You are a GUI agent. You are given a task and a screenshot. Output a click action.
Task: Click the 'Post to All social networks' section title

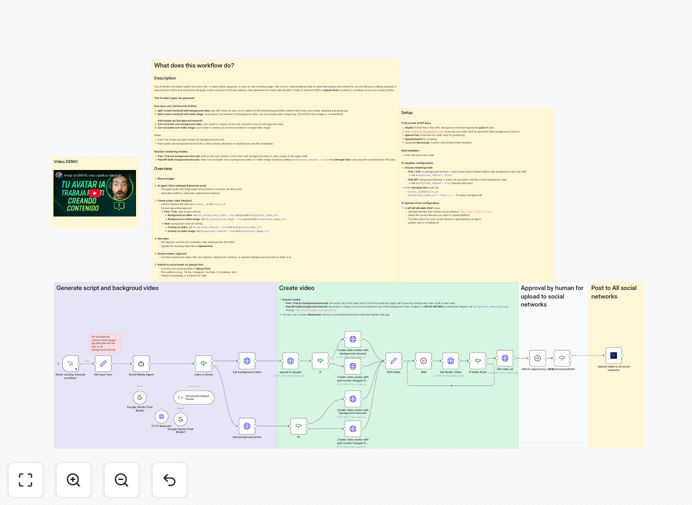(614, 292)
